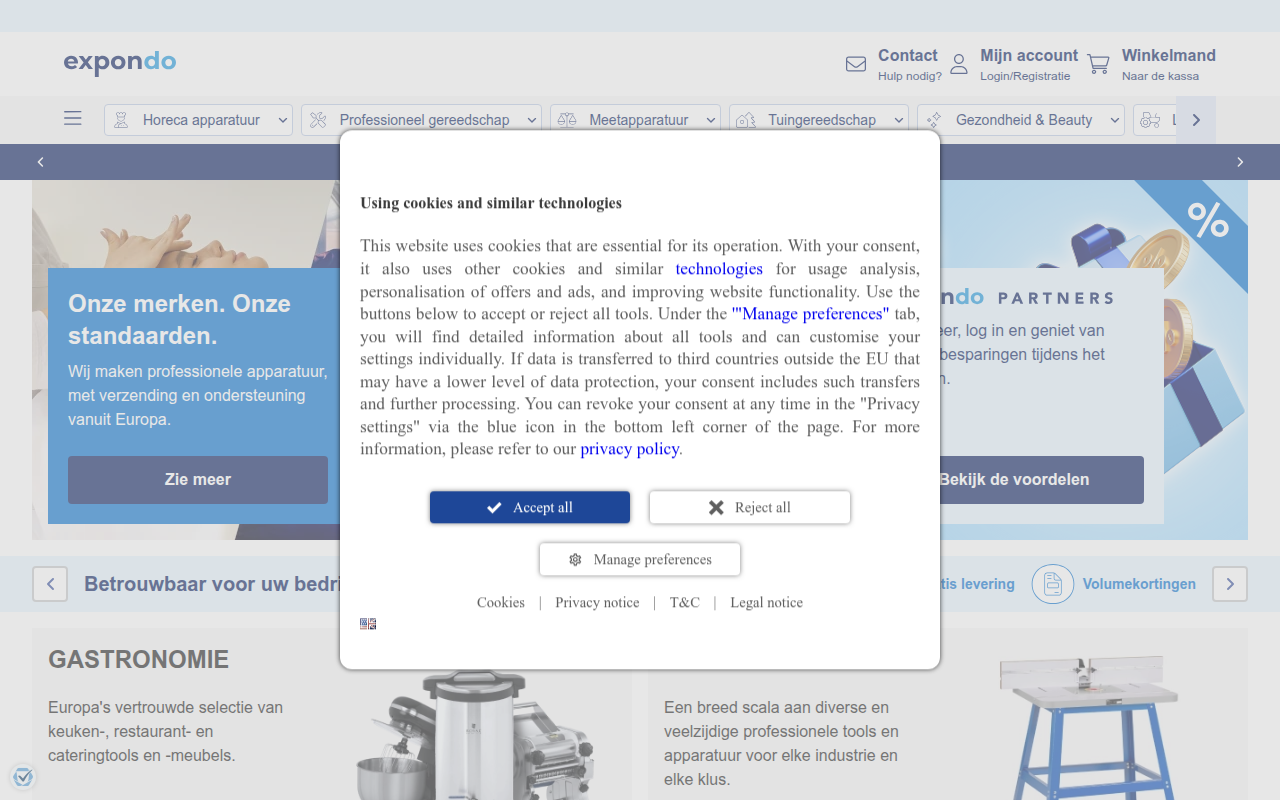
Task: Expand Professioneel gereedschap dropdown
Action: pyautogui.click(x=531, y=120)
